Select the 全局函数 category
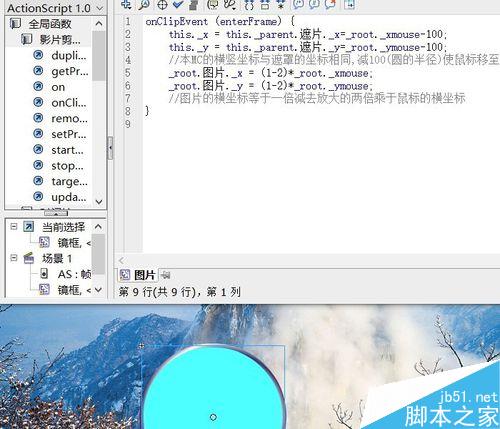Screen dimensions: 500x429 (50, 24)
